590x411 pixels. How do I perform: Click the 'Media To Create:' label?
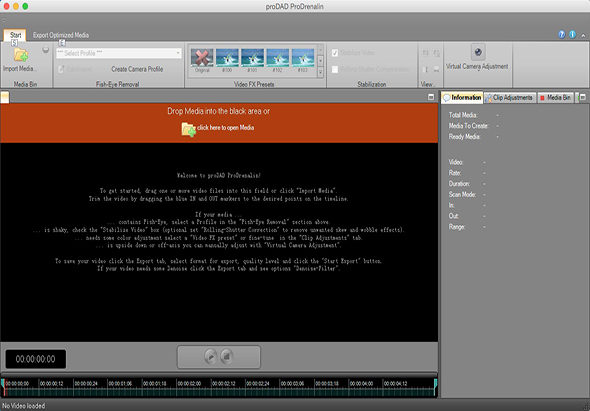click(468, 126)
